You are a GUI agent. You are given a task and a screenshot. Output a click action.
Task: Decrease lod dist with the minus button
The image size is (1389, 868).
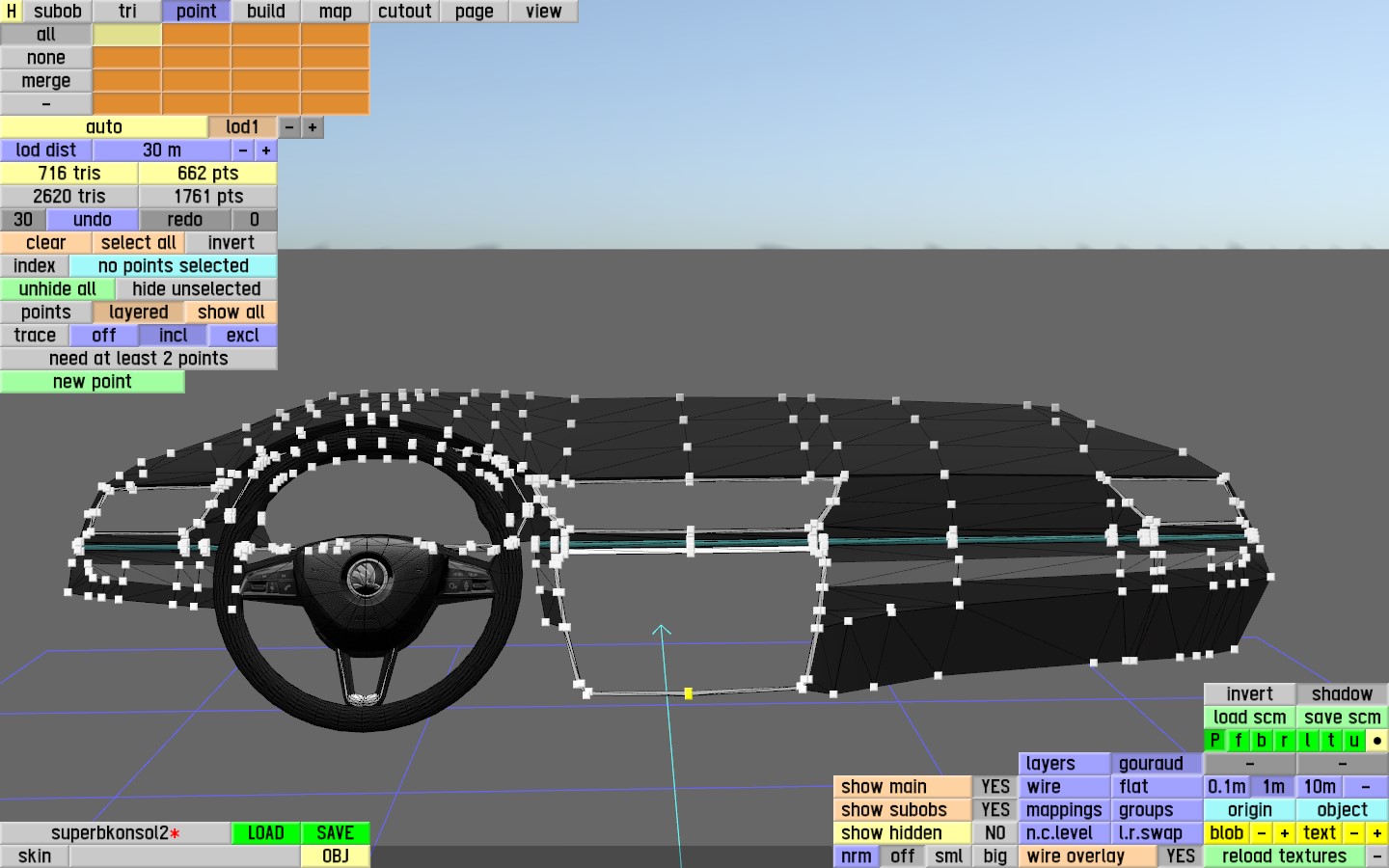(243, 150)
